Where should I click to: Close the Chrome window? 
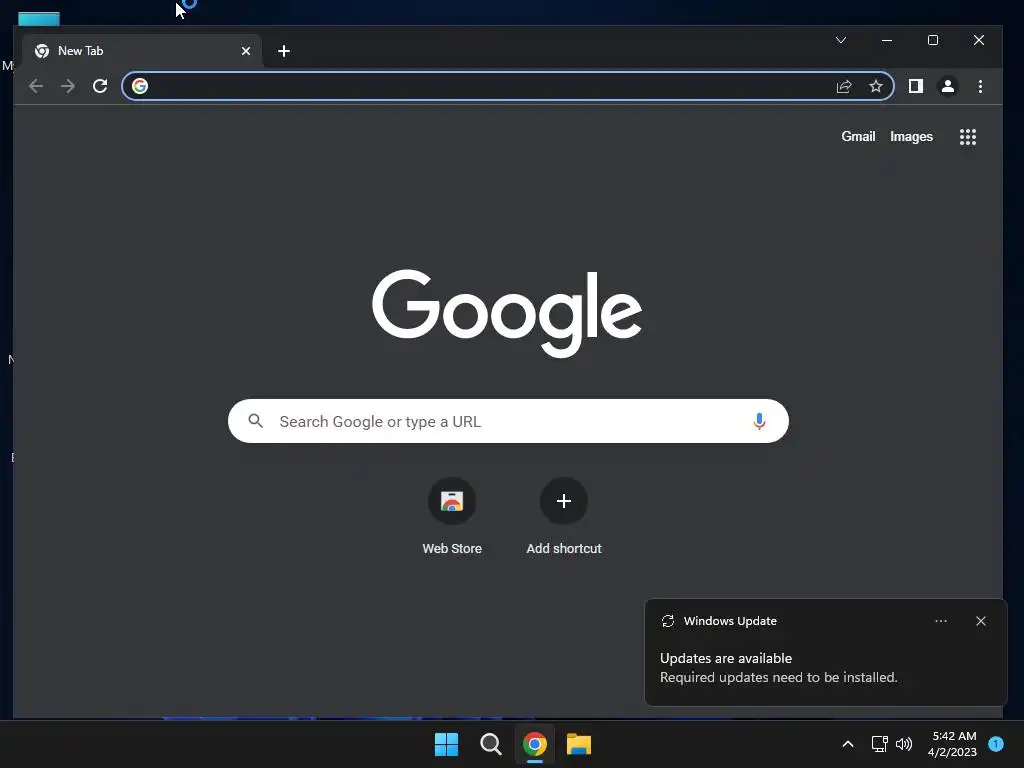click(979, 40)
